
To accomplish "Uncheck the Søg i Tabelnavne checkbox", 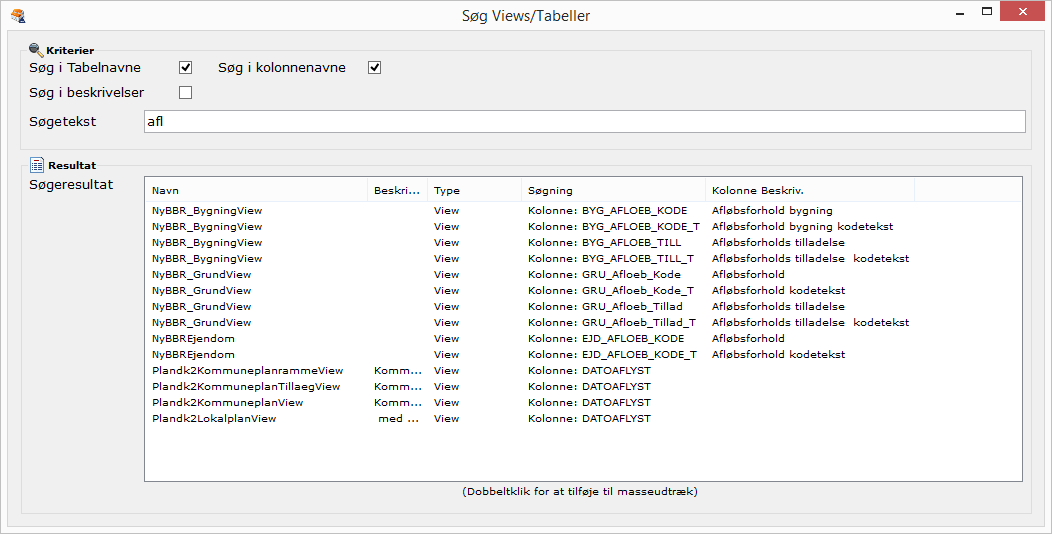I will (x=185, y=68).
